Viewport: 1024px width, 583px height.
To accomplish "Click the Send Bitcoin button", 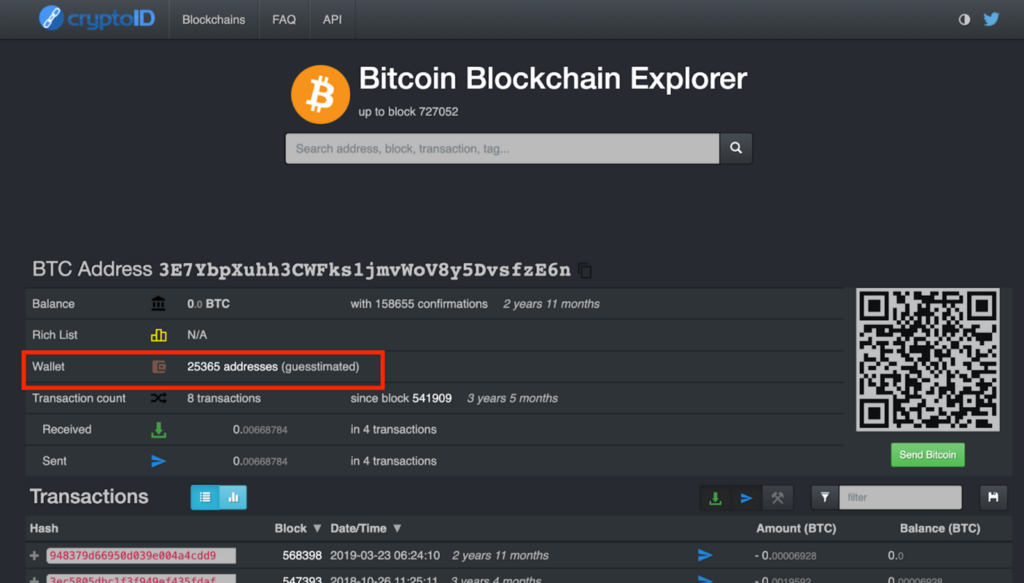I will click(927, 455).
